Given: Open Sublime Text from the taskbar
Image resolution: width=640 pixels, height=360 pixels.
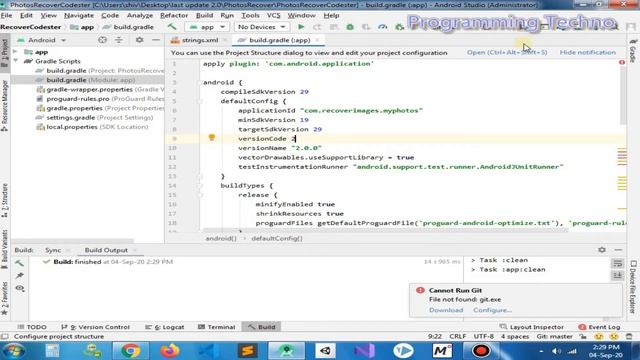Looking at the screenshot, I should (x=247, y=351).
